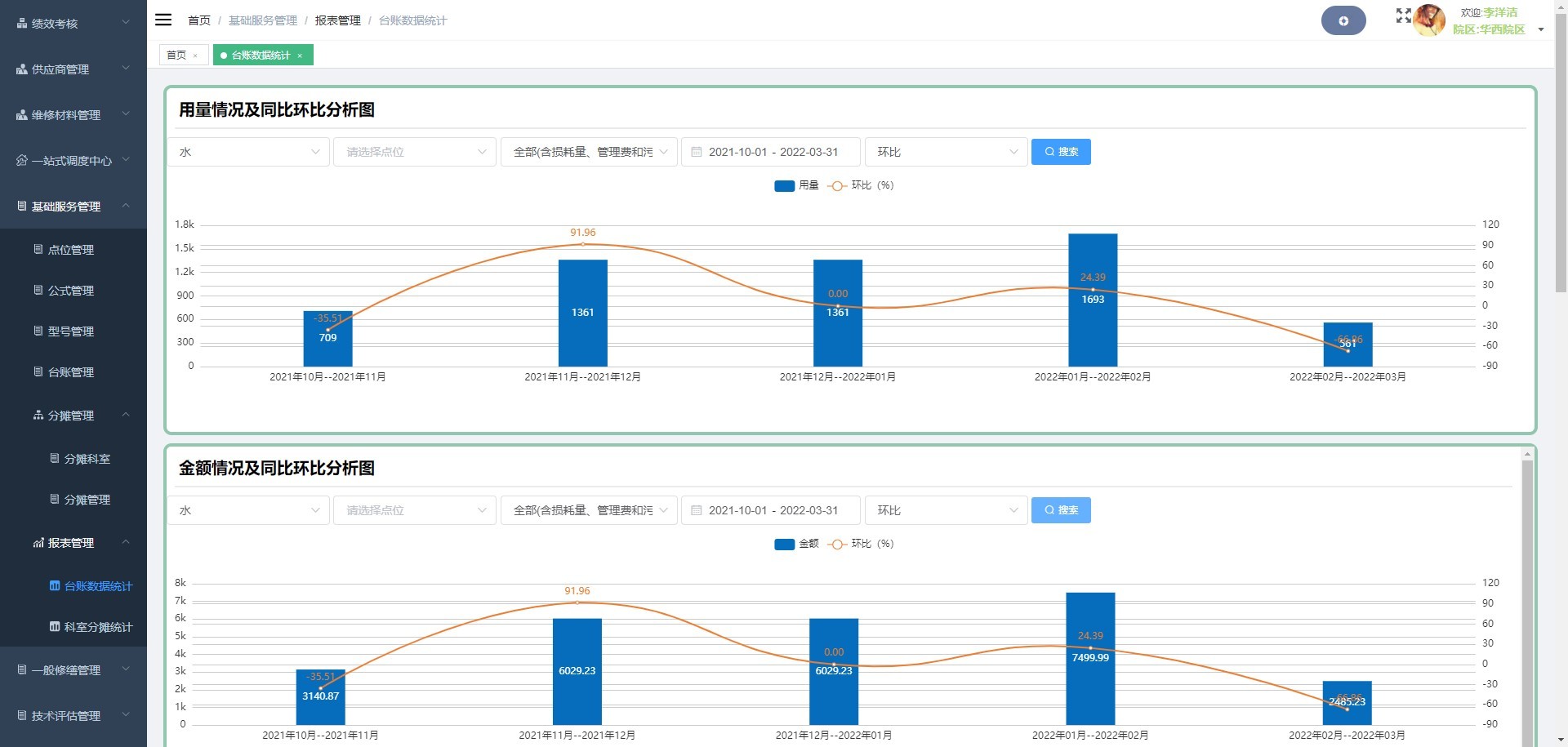Toggle 环比 (%) legend in amount chart
The image size is (1568, 747).
[861, 544]
